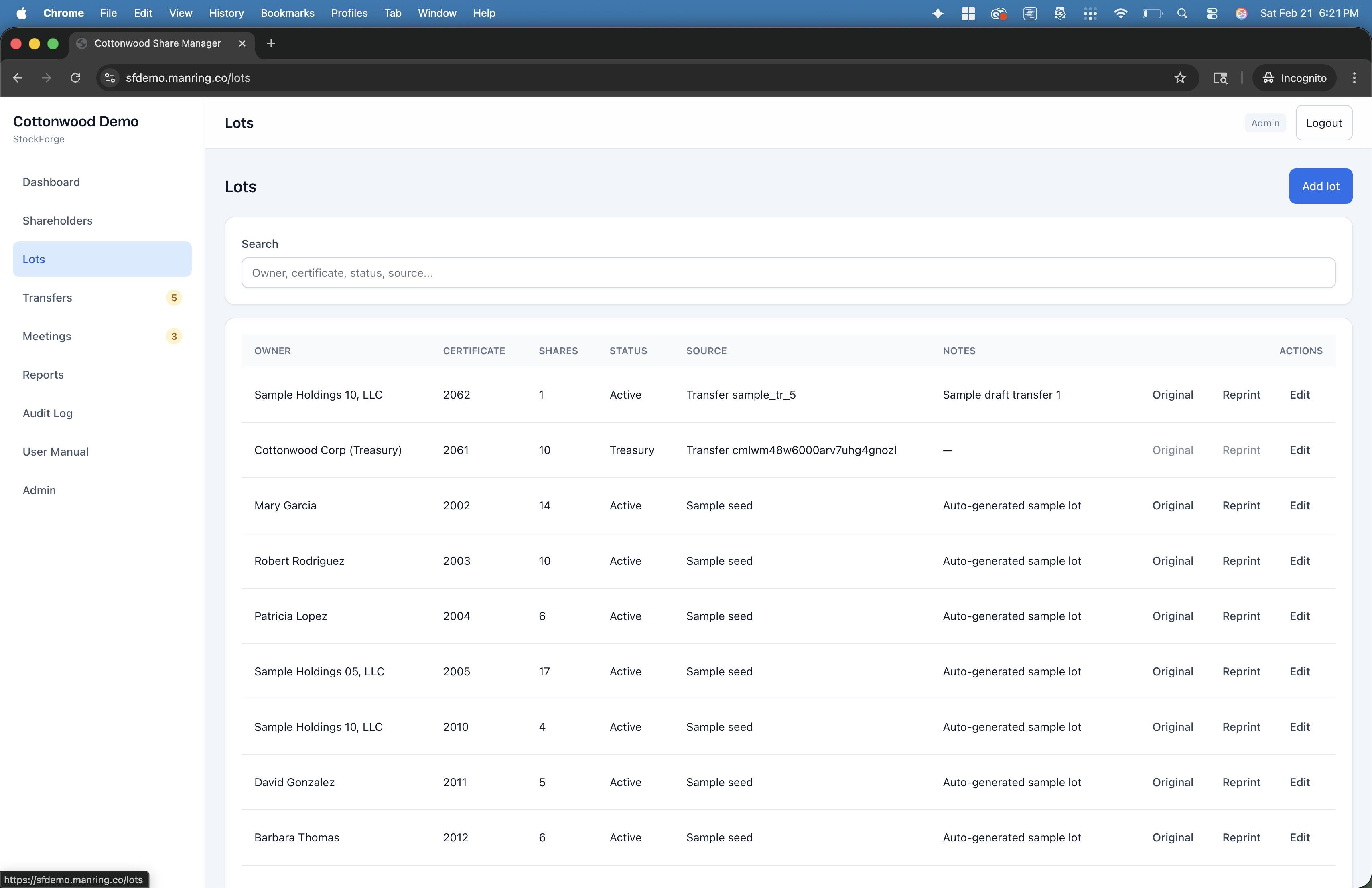Open a new tab with the plus button
This screenshot has width=1372, height=888.
[270, 43]
